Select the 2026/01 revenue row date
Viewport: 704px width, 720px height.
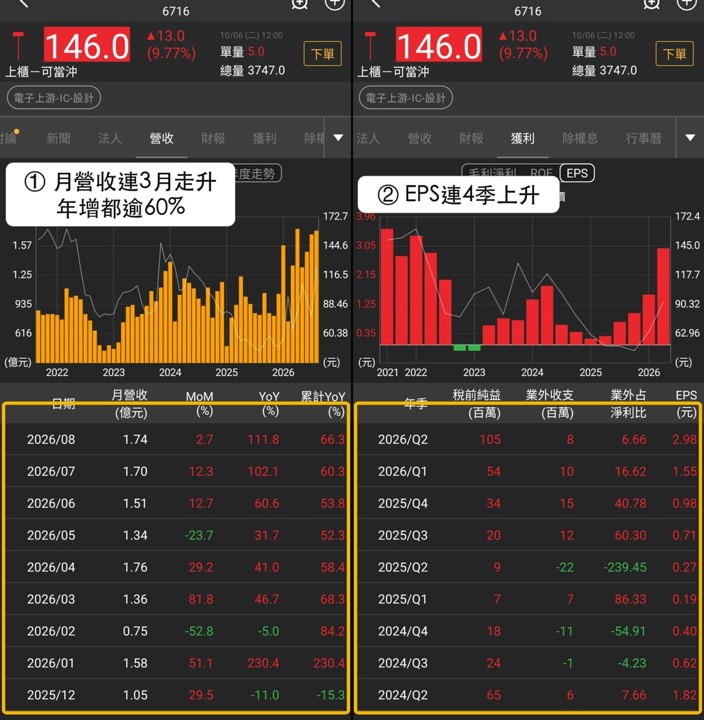(x=51, y=663)
